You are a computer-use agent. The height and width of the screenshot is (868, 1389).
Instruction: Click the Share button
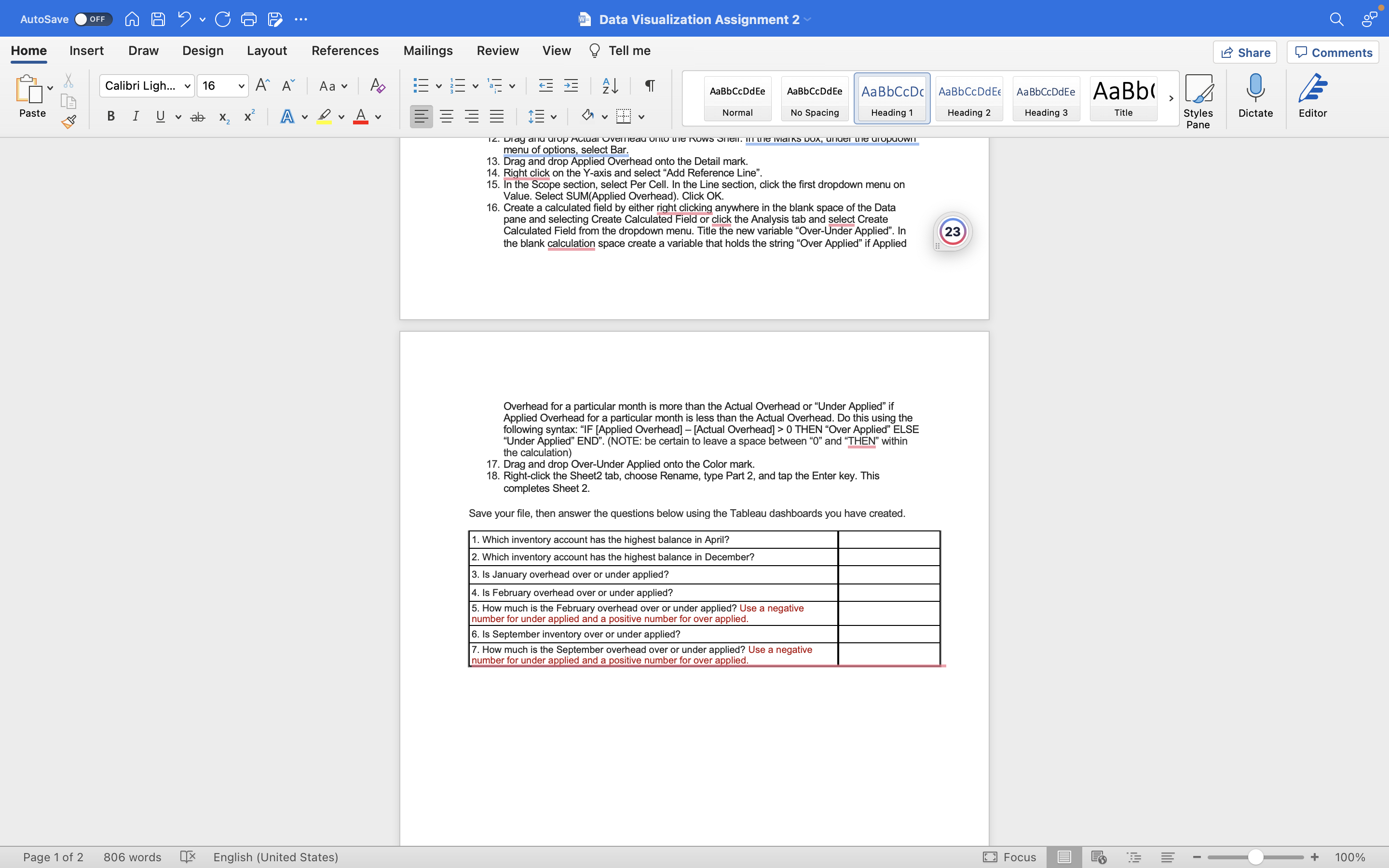coord(1244,53)
